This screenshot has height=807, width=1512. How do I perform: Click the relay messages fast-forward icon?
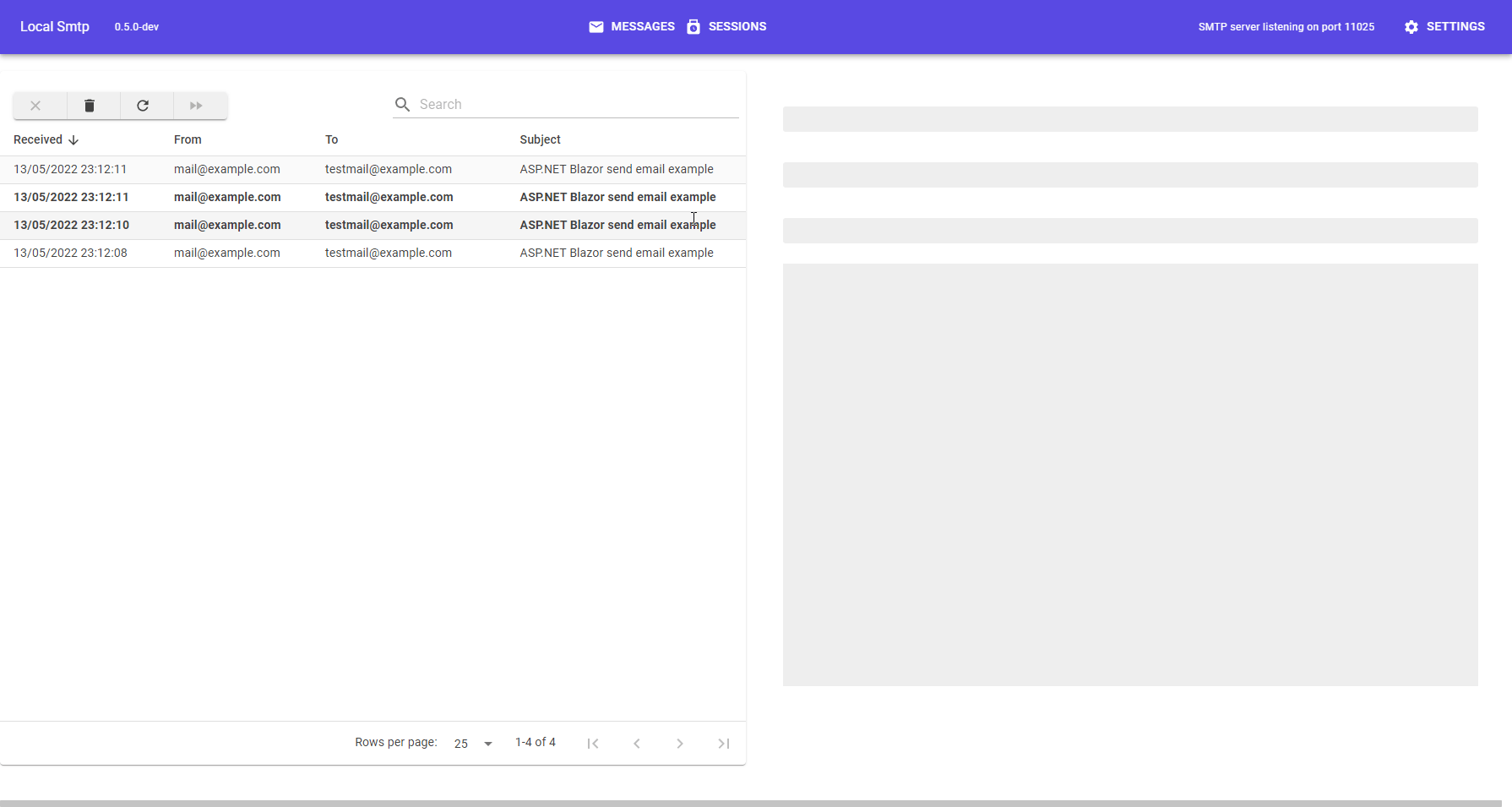tap(198, 105)
